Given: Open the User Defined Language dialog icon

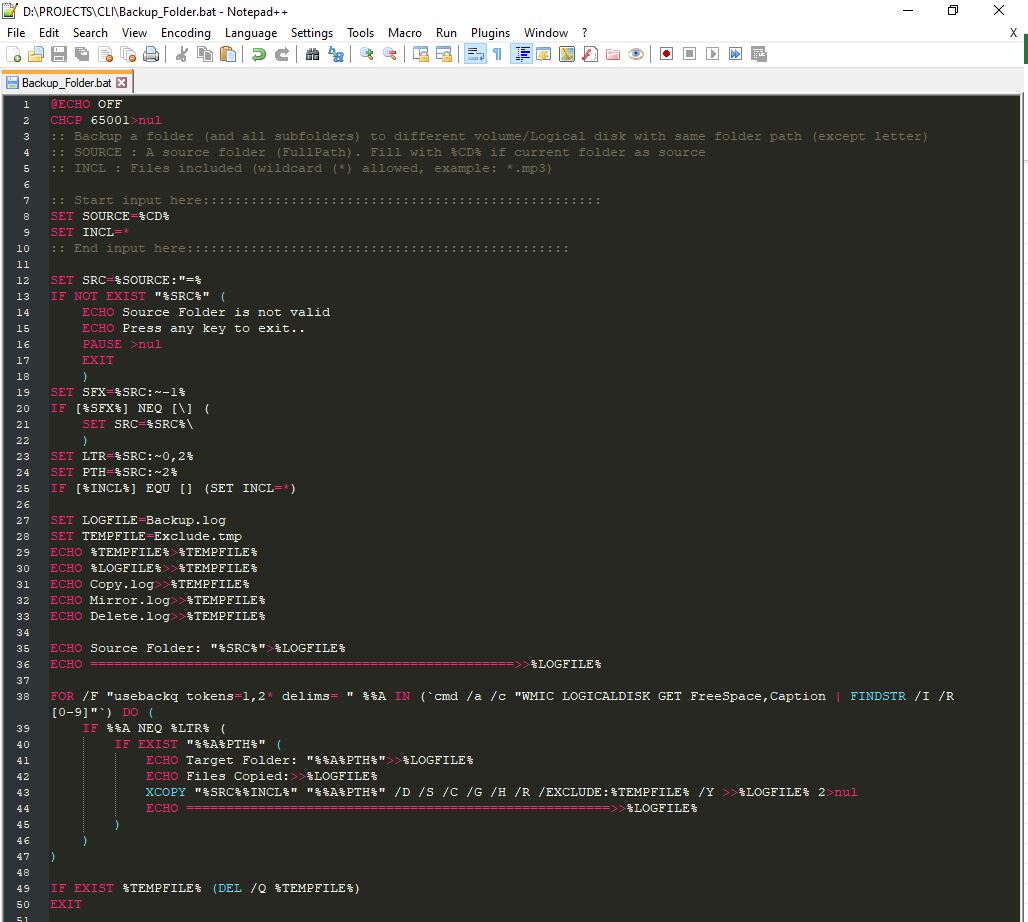Looking at the screenshot, I should point(544,54).
